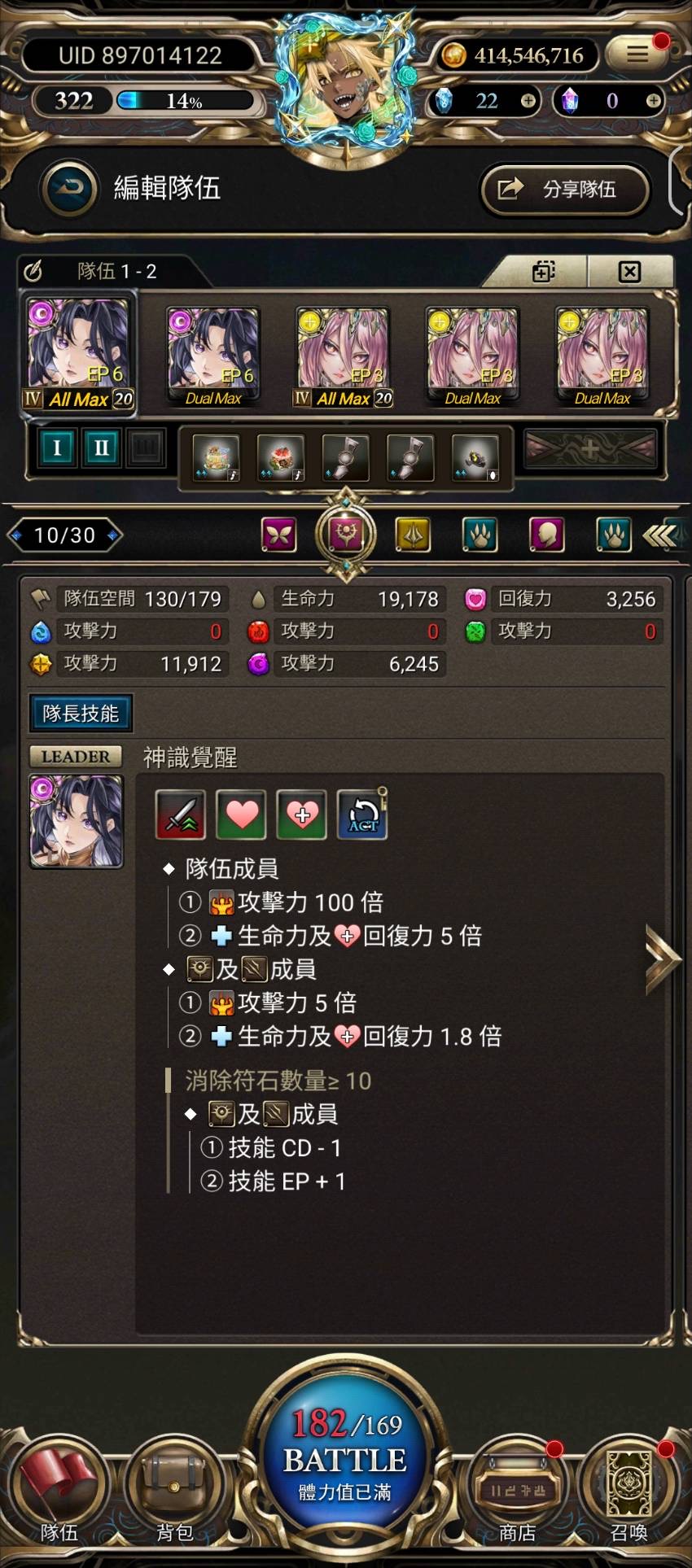Tap the back arrow beside 編輯隊伍
Viewport: 692px width, 1568px height.
(69, 189)
